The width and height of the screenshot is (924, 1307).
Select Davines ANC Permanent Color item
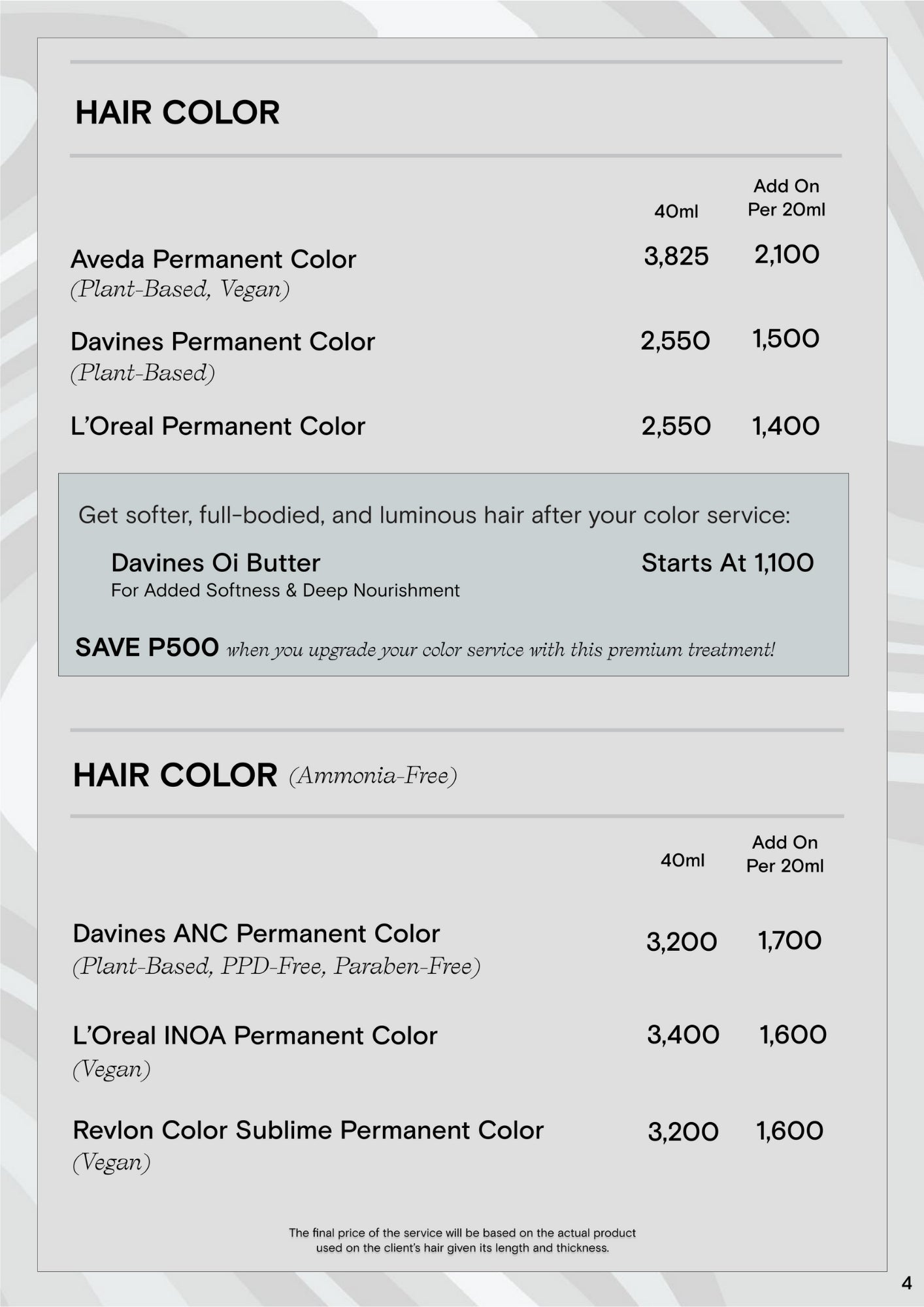[256, 934]
